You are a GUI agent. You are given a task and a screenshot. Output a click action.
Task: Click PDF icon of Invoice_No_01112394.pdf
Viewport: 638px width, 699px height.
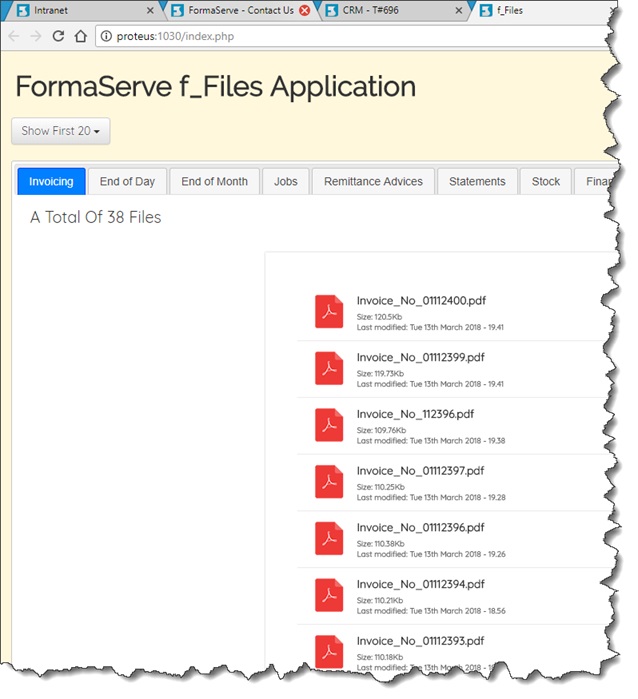329,595
